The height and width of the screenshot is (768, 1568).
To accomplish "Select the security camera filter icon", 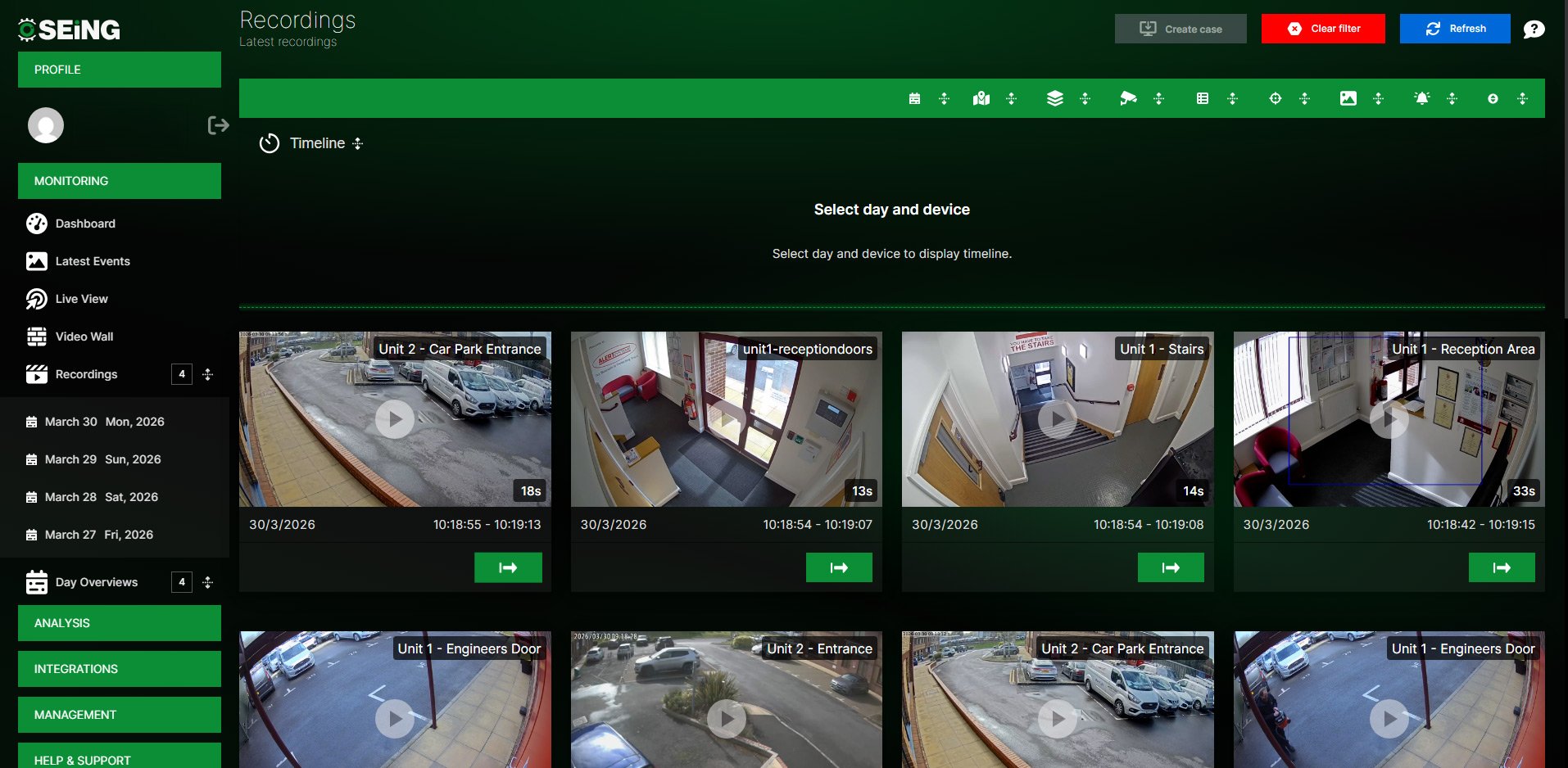I will tap(1128, 99).
